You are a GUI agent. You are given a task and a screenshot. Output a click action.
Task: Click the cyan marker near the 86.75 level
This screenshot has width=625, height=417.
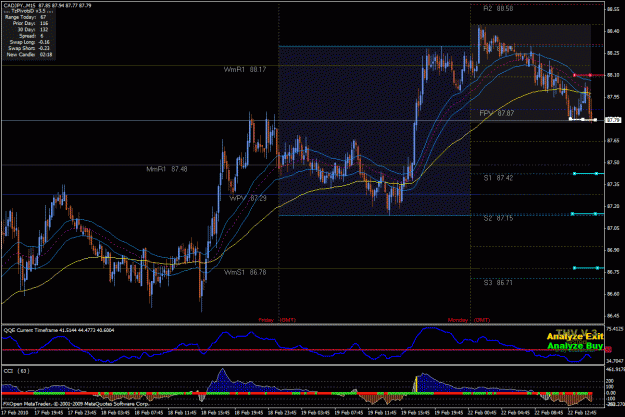tap(586, 268)
